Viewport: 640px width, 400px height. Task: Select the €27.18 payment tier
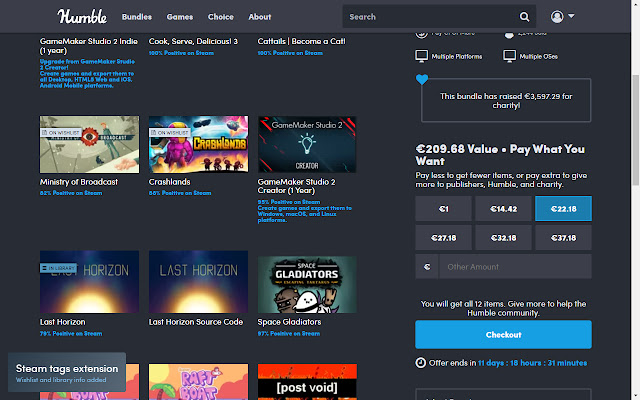[x=443, y=238]
